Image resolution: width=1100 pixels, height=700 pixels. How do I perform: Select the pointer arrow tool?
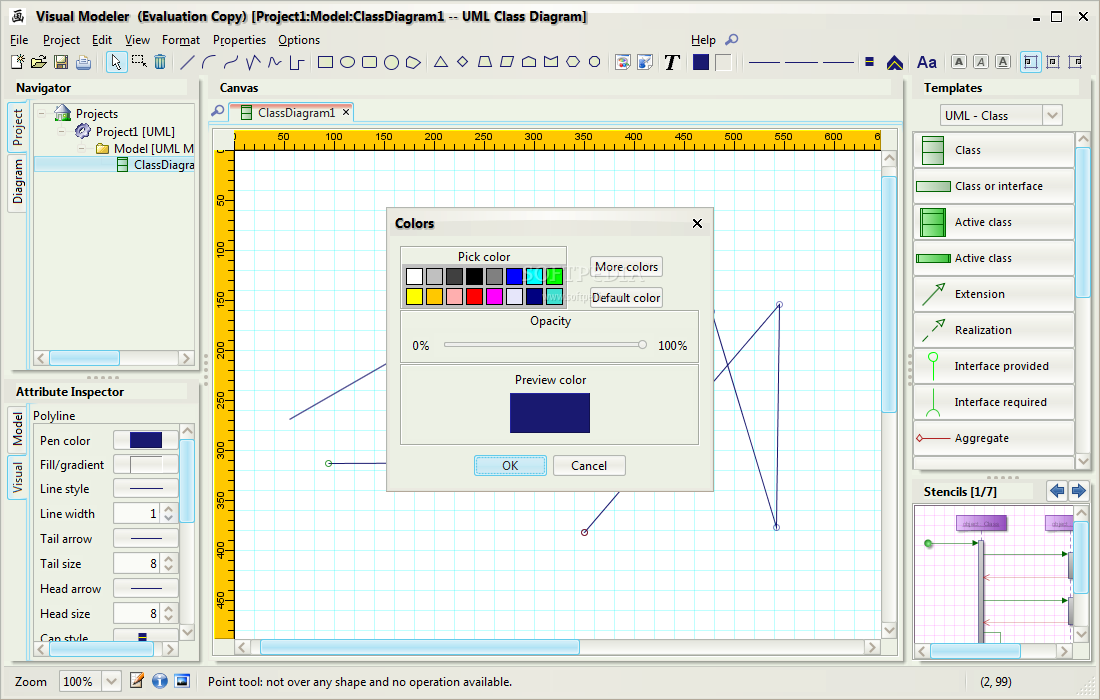pos(116,62)
